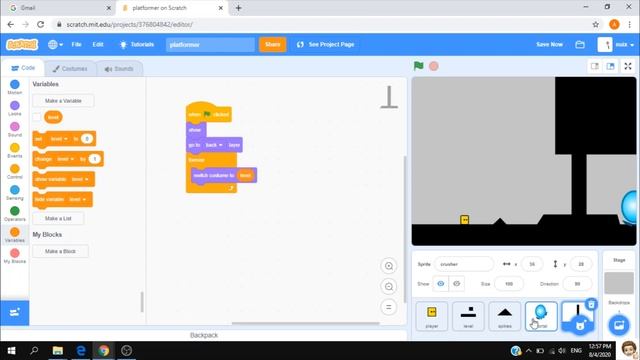
Task: Click the red stop button
Action: pos(434,66)
